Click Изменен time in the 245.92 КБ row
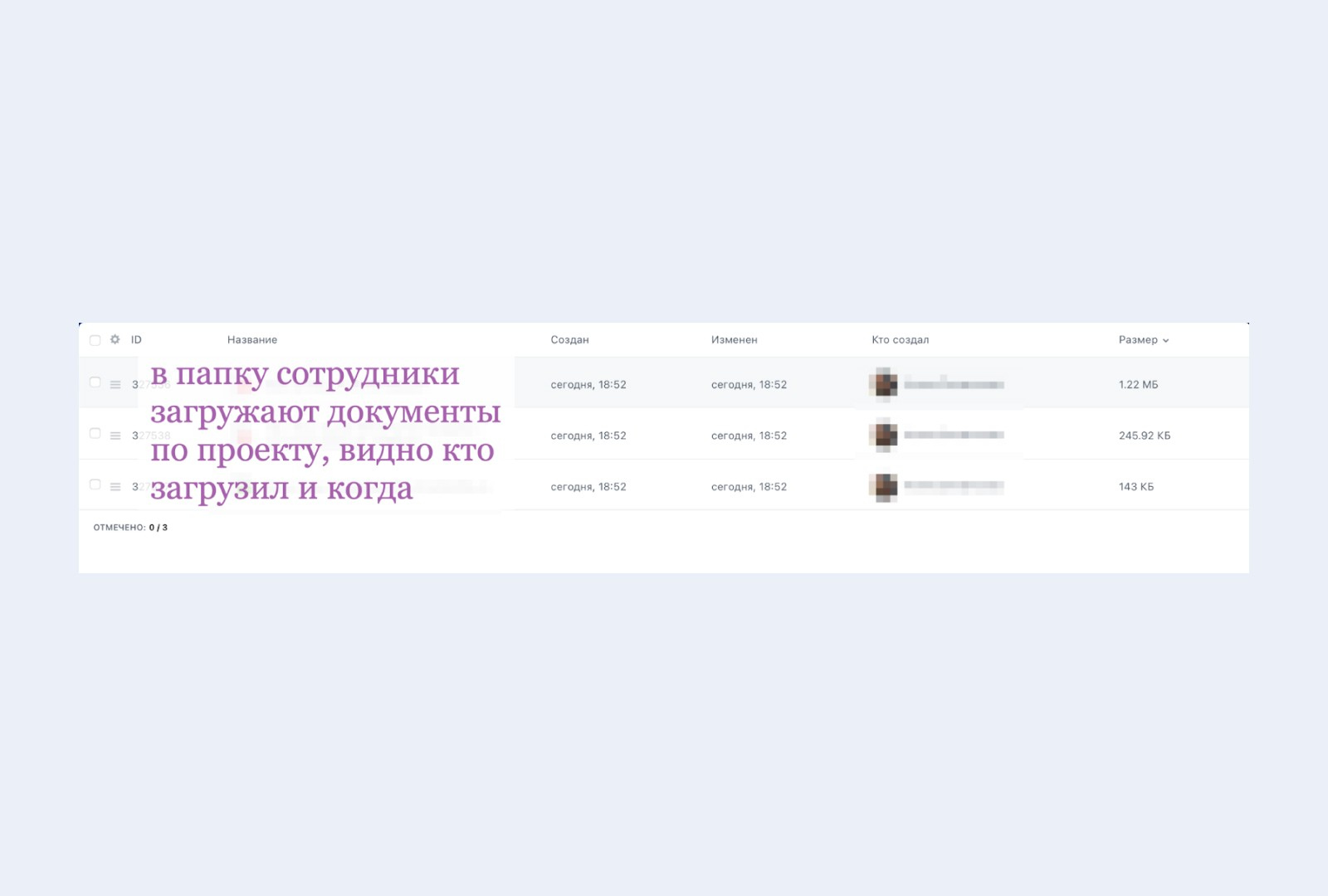Image resolution: width=1328 pixels, height=896 pixels. coord(749,436)
